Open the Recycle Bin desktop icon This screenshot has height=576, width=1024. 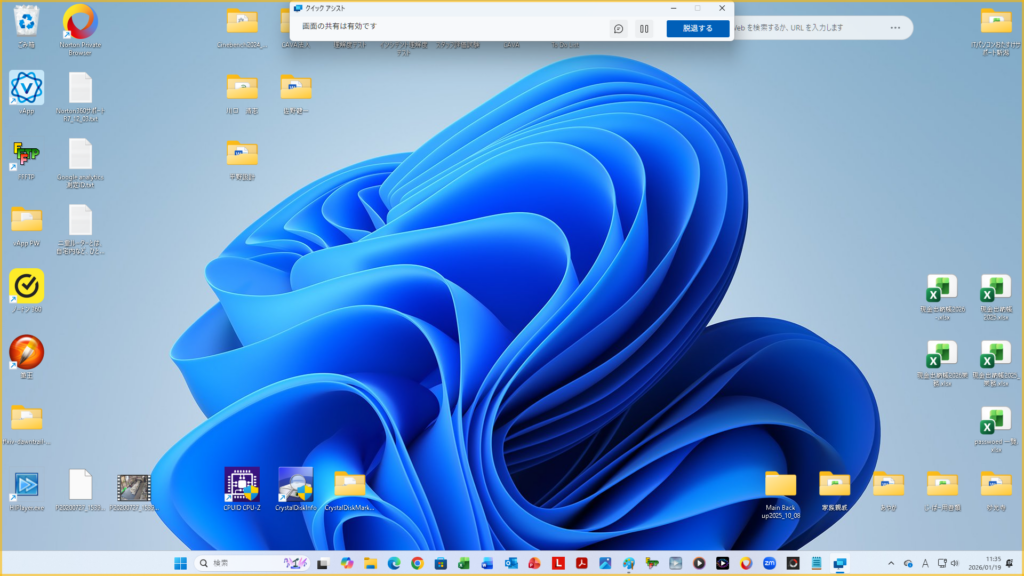point(26,22)
